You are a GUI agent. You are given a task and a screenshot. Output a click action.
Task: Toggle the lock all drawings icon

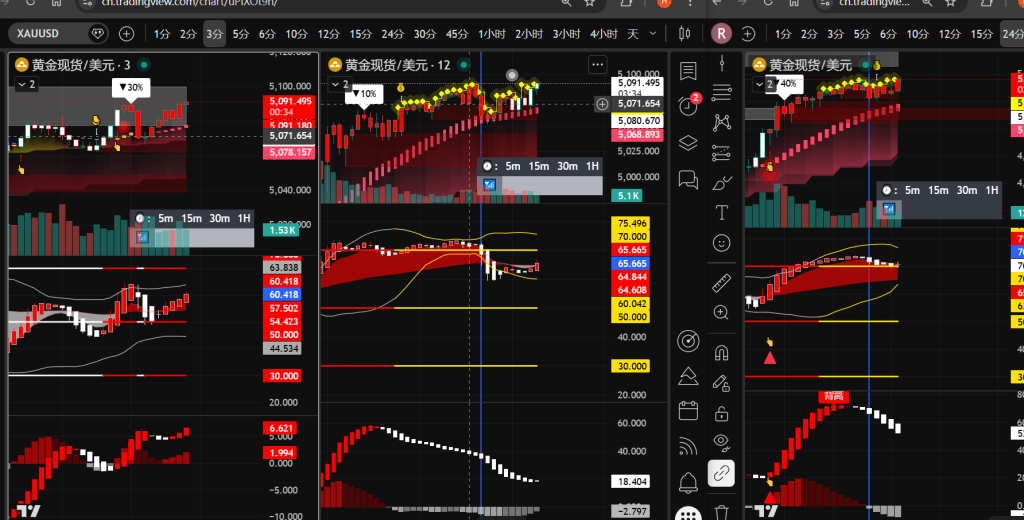coord(721,413)
